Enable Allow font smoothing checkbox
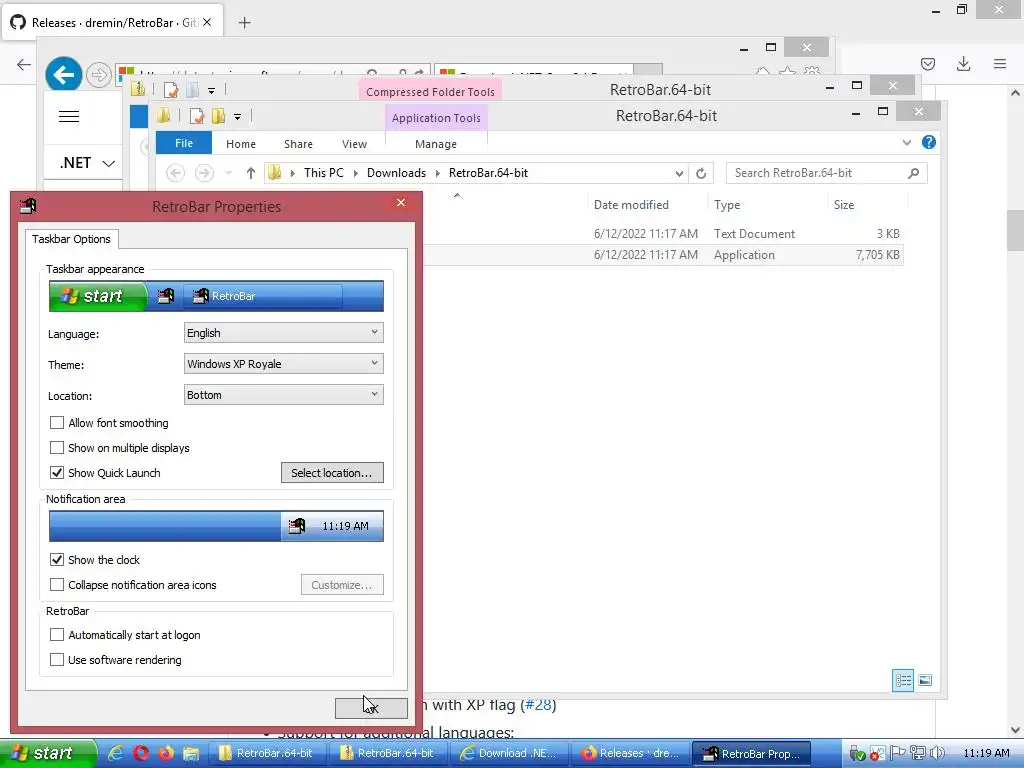This screenshot has width=1024, height=768. (x=57, y=423)
